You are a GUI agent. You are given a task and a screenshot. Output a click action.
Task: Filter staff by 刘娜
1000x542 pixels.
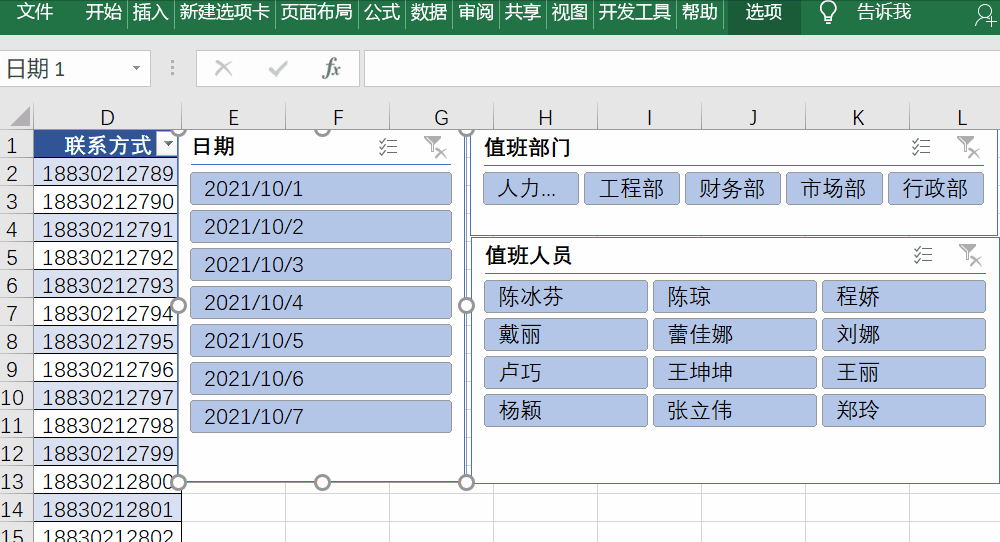904,334
